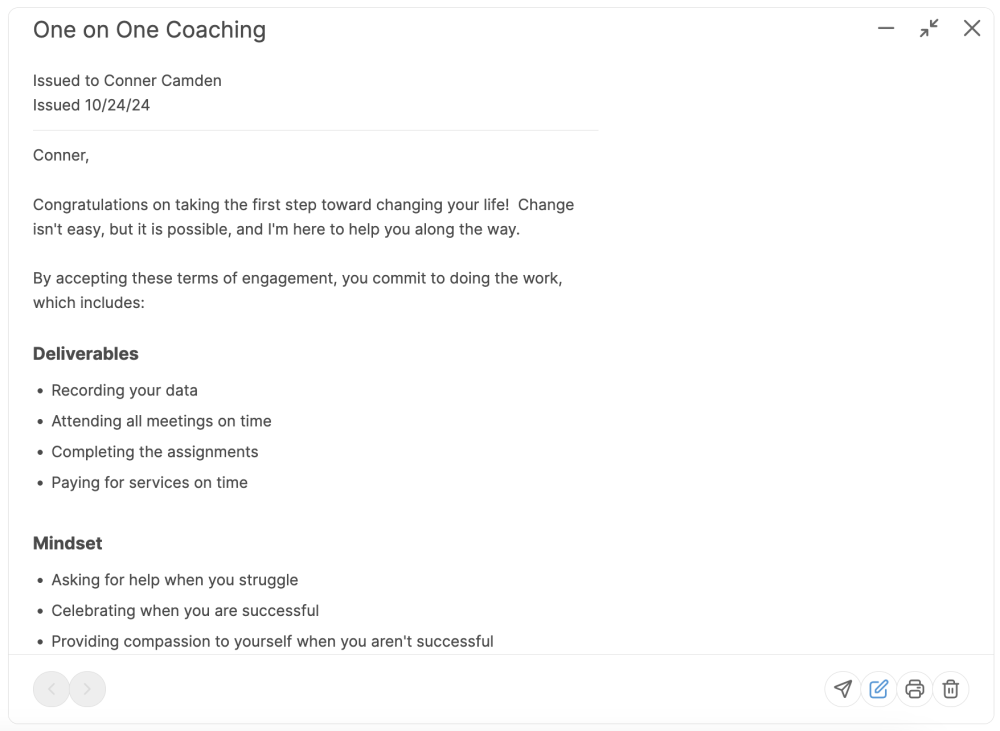Screen dimensions: 1000x731
Task: Click the Recording your data bullet
Action: pos(124,390)
